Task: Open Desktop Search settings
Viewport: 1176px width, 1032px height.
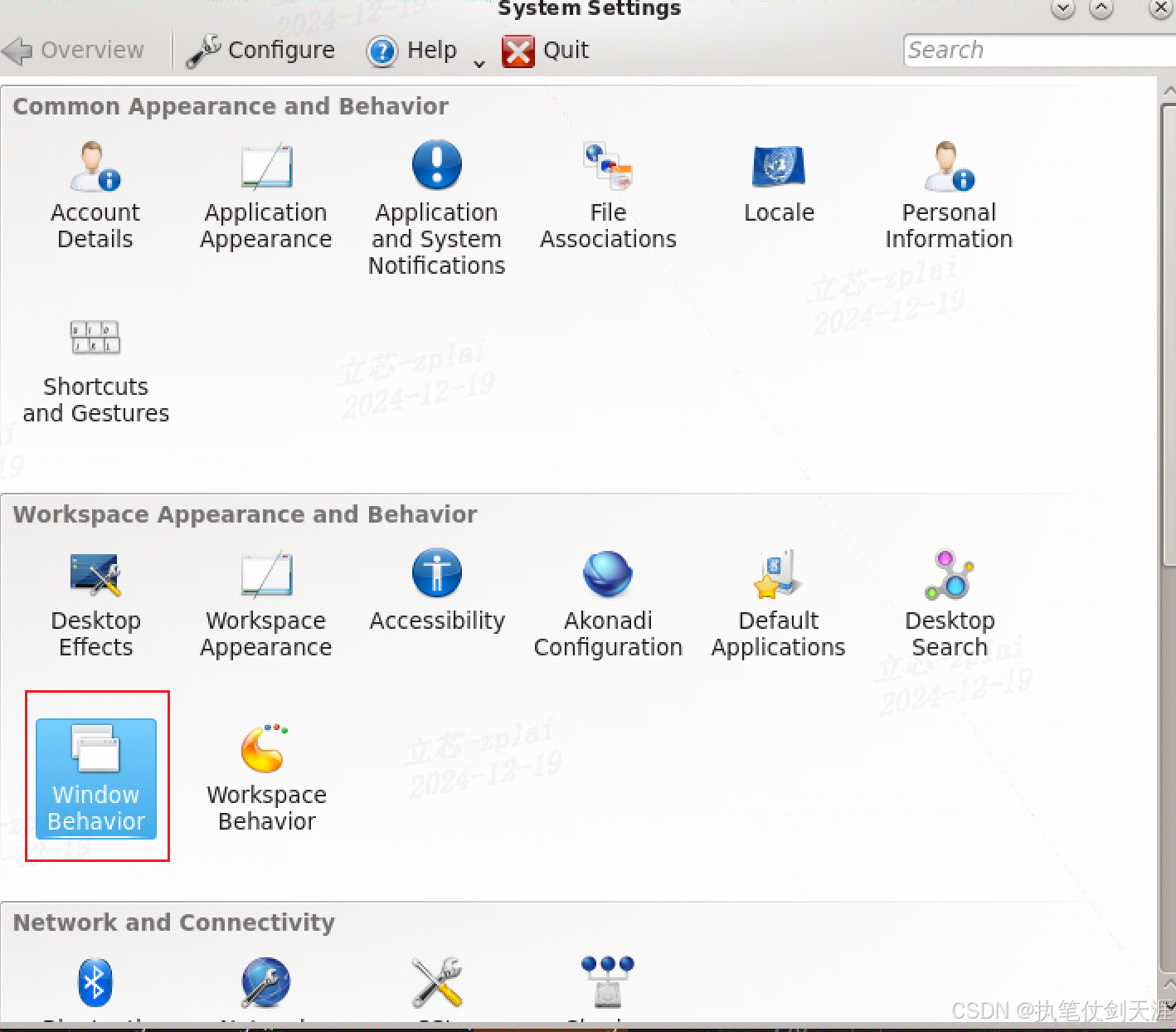Action: click(x=950, y=604)
